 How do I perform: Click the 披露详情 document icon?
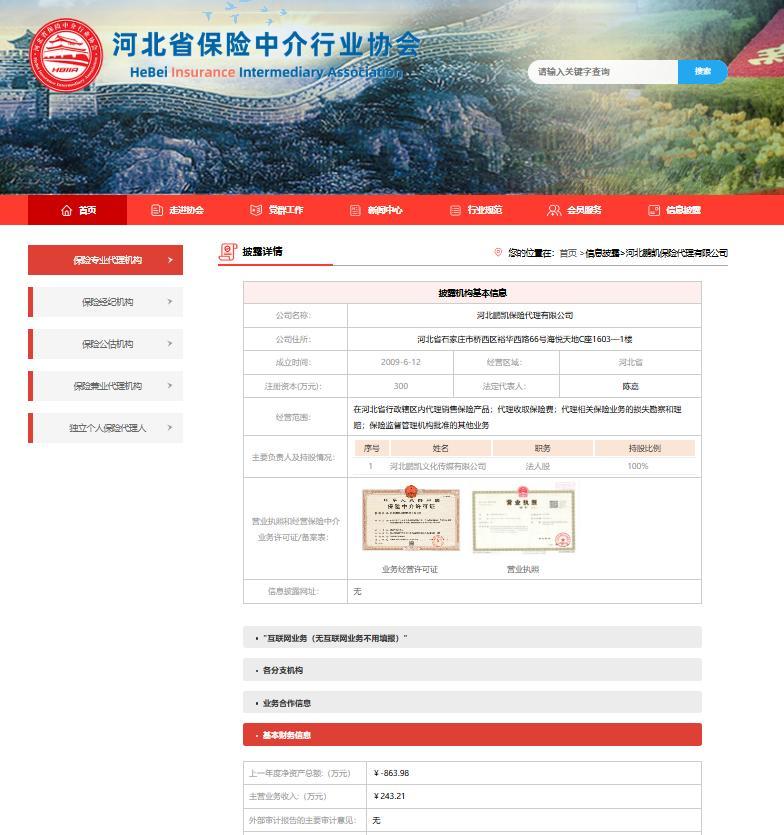pos(228,252)
